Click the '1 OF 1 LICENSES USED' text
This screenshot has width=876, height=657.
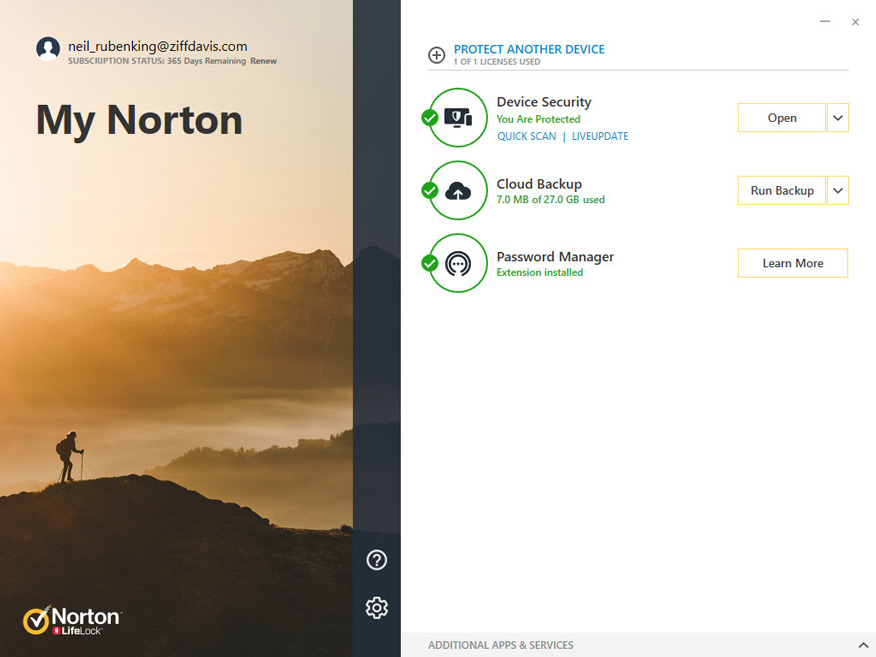coord(497,62)
